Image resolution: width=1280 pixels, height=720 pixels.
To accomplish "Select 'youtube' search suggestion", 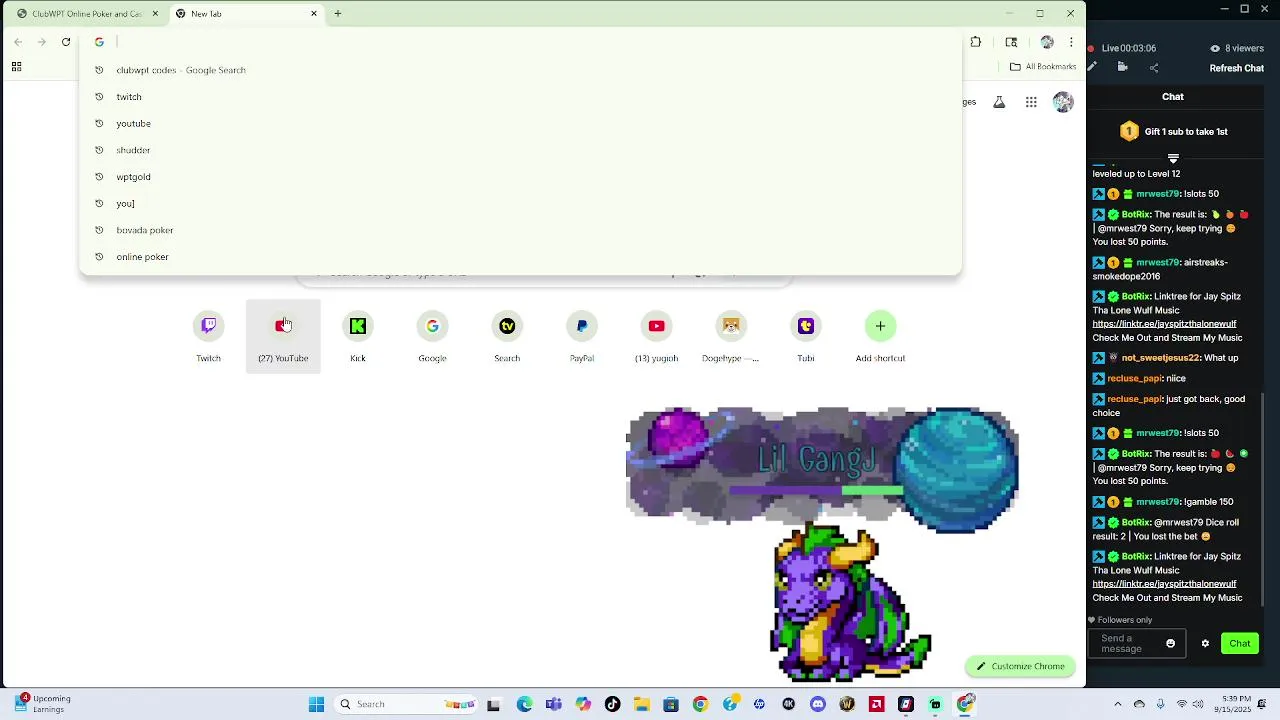I will (x=520, y=123).
